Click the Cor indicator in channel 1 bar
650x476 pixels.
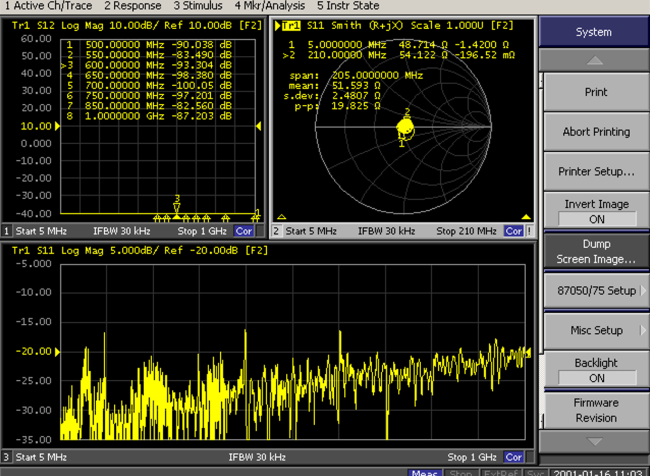click(x=244, y=231)
